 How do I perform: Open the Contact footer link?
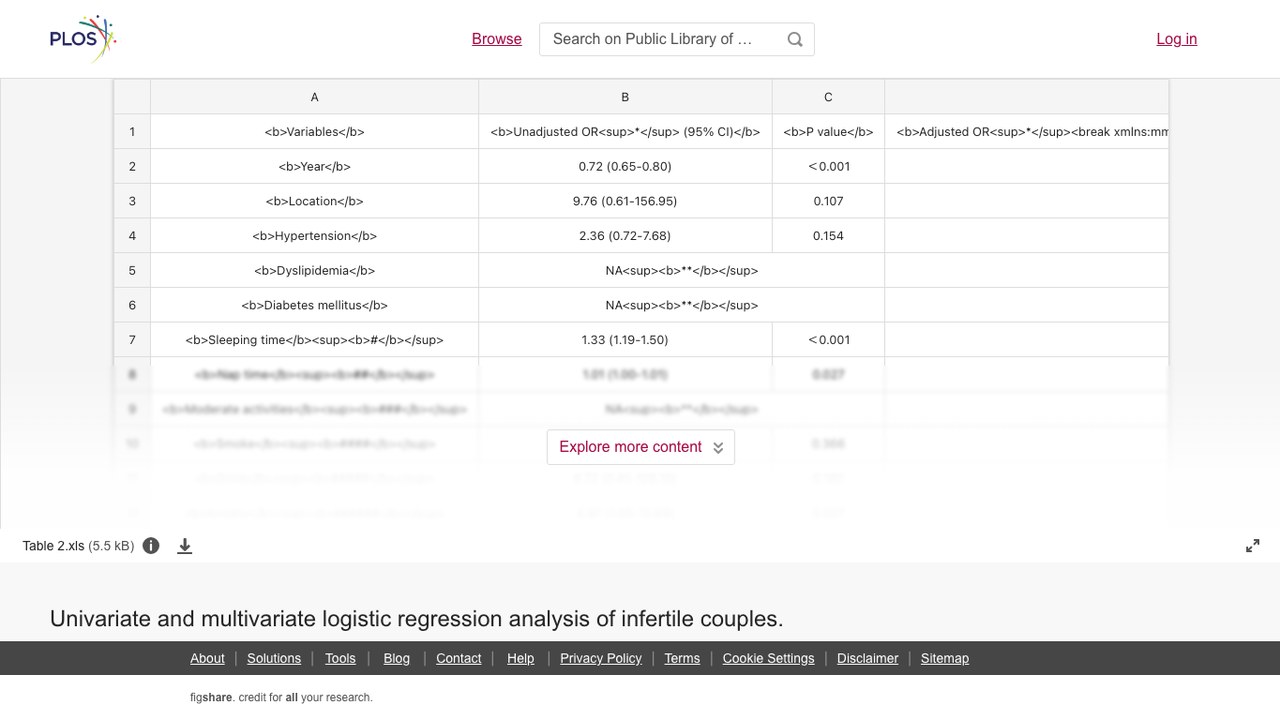[459, 658]
